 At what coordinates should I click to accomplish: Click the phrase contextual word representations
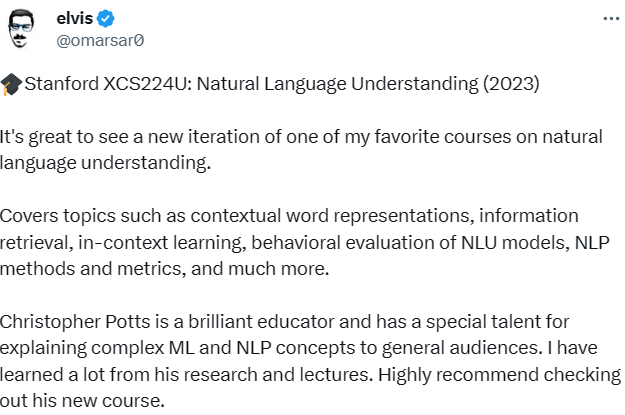click(x=330, y=216)
